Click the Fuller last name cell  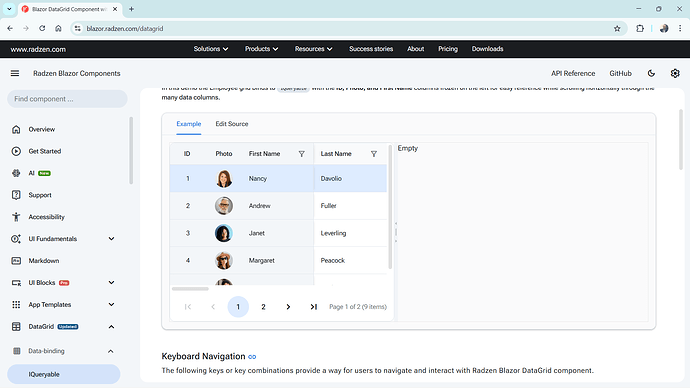pos(350,206)
